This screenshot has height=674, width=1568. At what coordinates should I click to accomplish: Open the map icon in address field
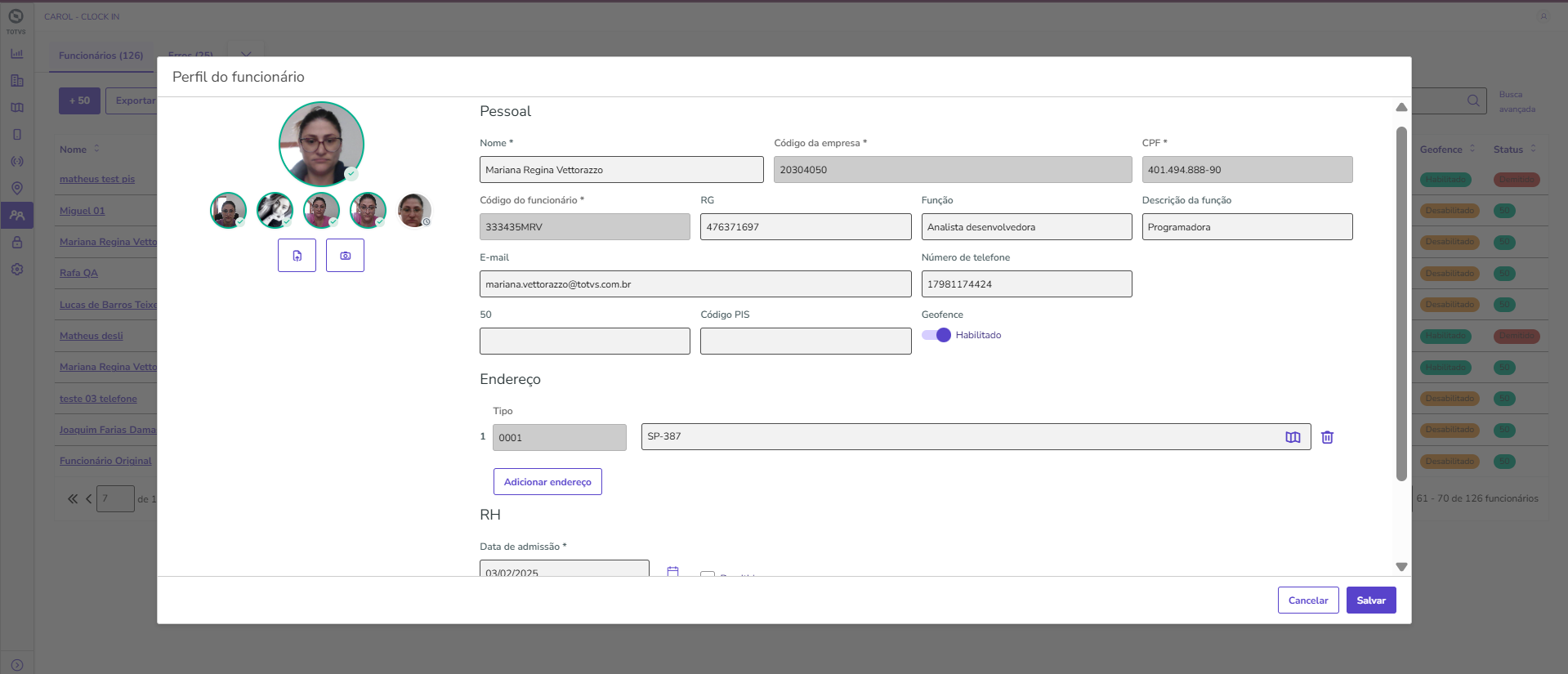[x=1293, y=437]
